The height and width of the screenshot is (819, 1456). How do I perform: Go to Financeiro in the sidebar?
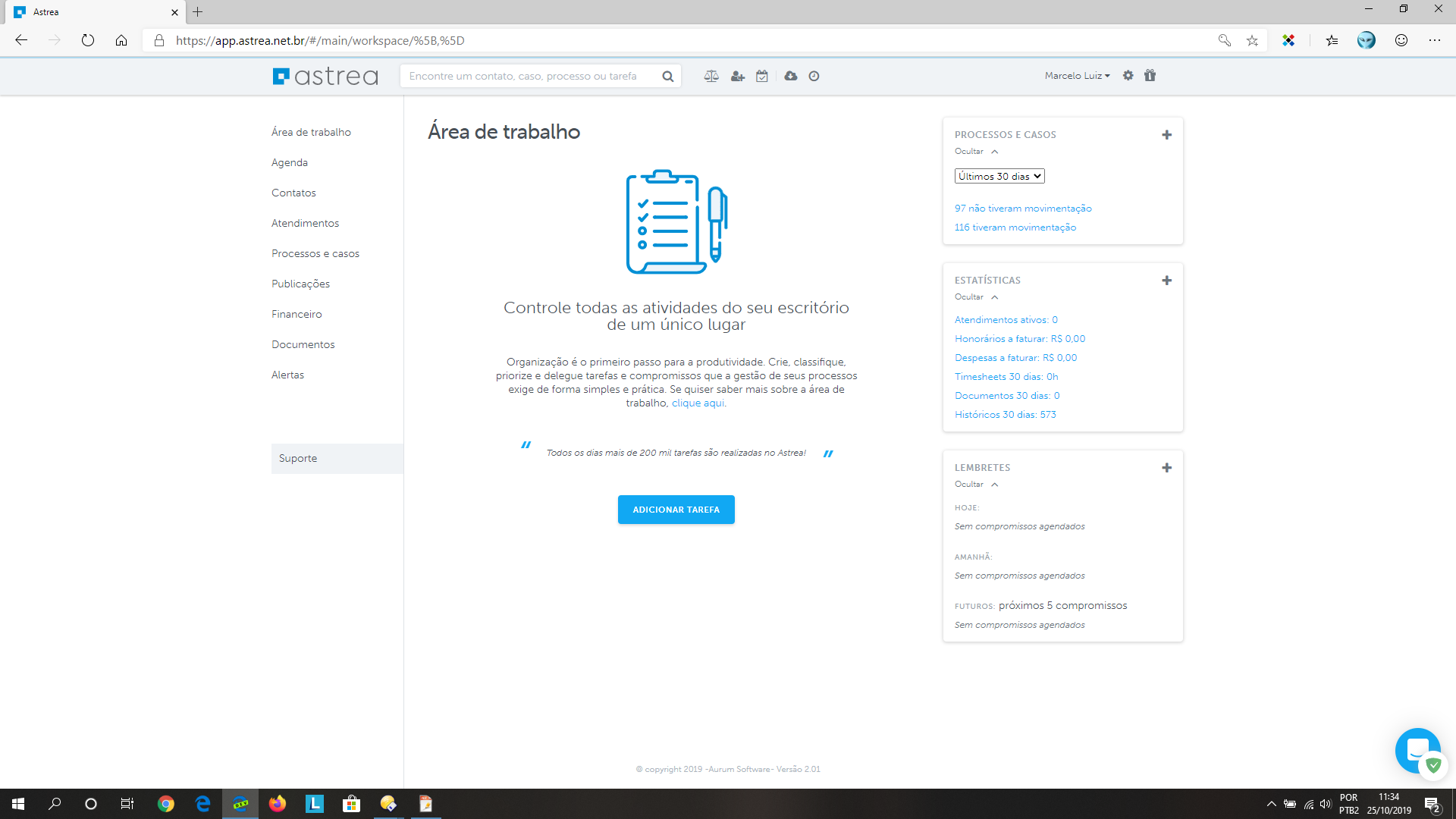coord(297,314)
